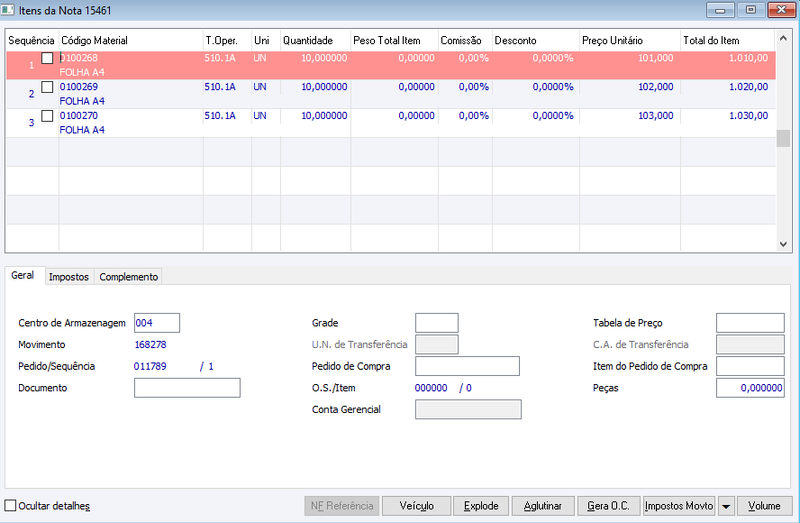Click the Desconto column header
This screenshot has width=800, height=523.
[x=536, y=40]
